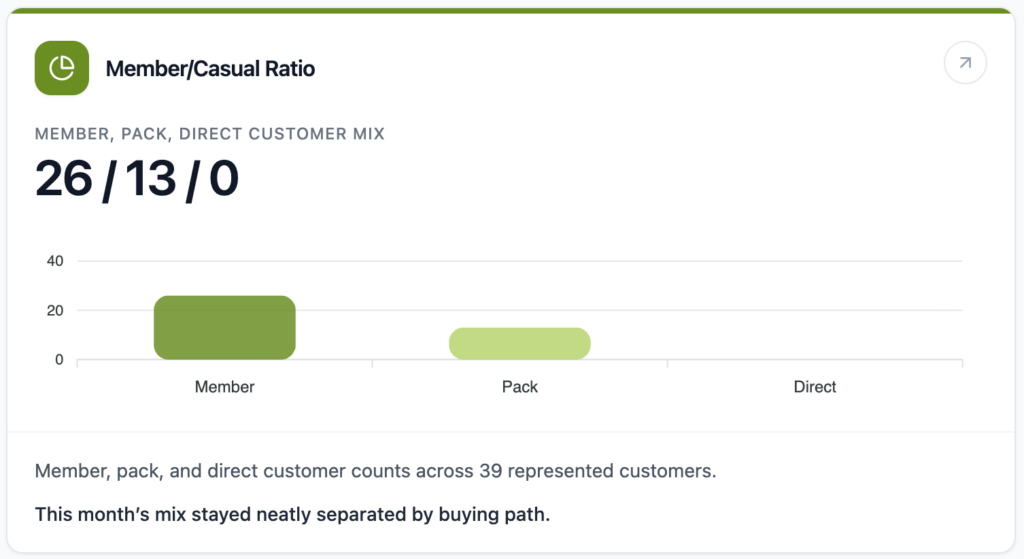Image resolution: width=1024 pixels, height=559 pixels.
Task: Click the Pack x-axis label
Action: (520, 387)
